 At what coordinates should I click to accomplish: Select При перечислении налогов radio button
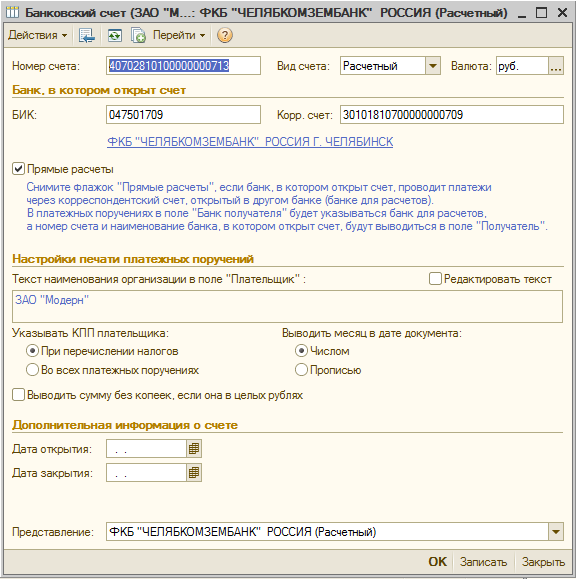(32, 351)
